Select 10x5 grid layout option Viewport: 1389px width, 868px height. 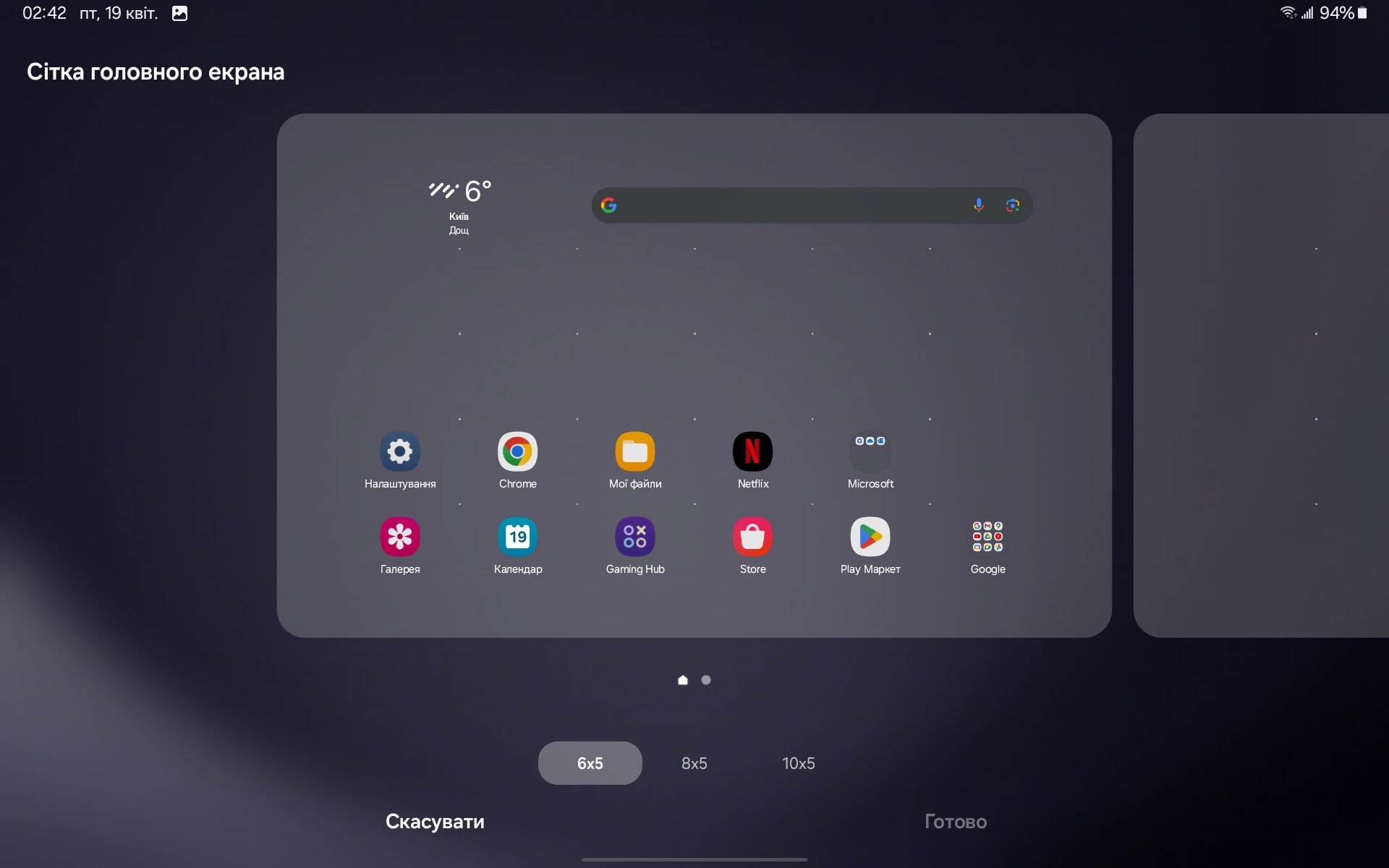tap(798, 763)
